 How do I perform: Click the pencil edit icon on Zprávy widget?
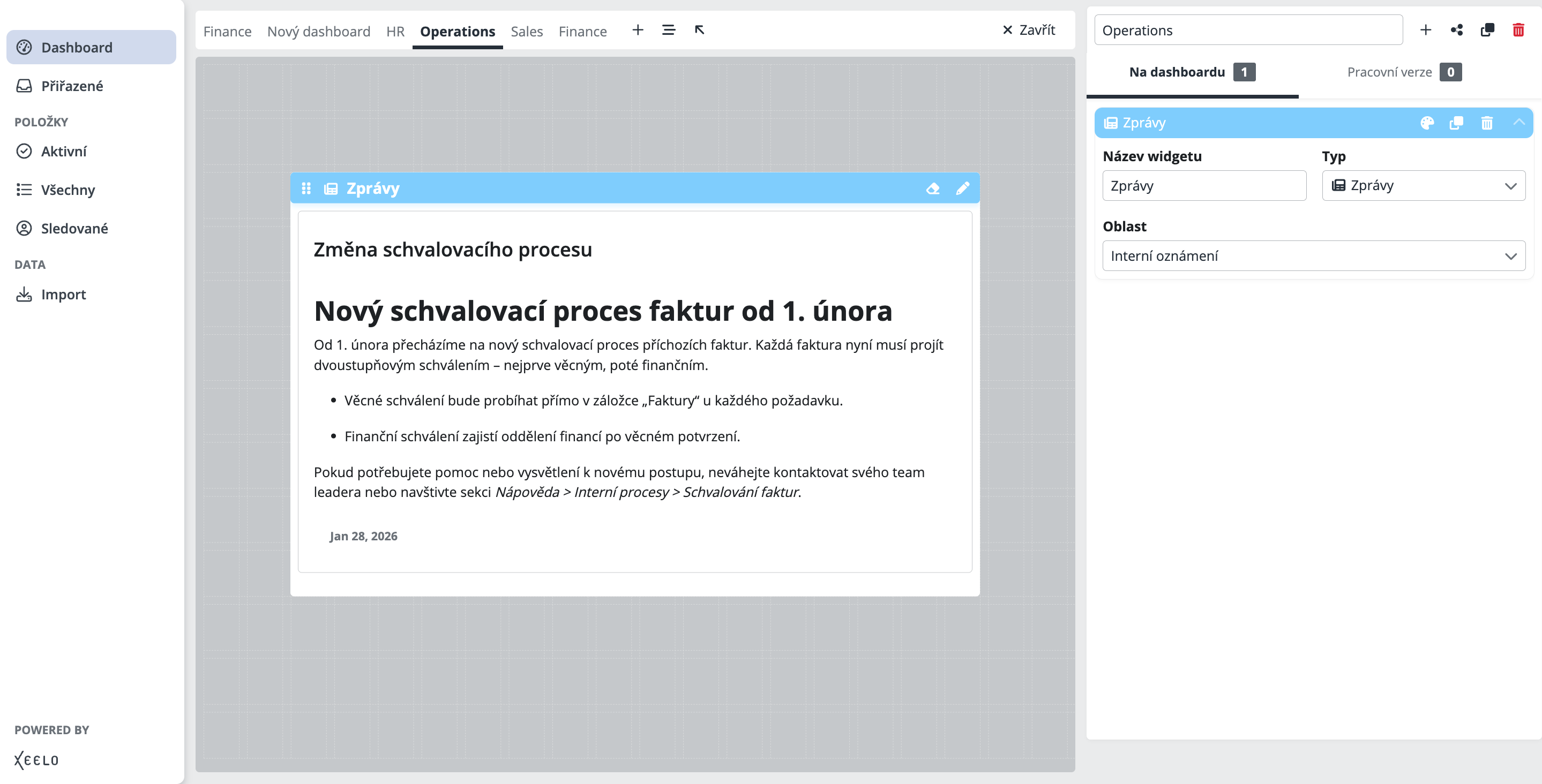962,189
